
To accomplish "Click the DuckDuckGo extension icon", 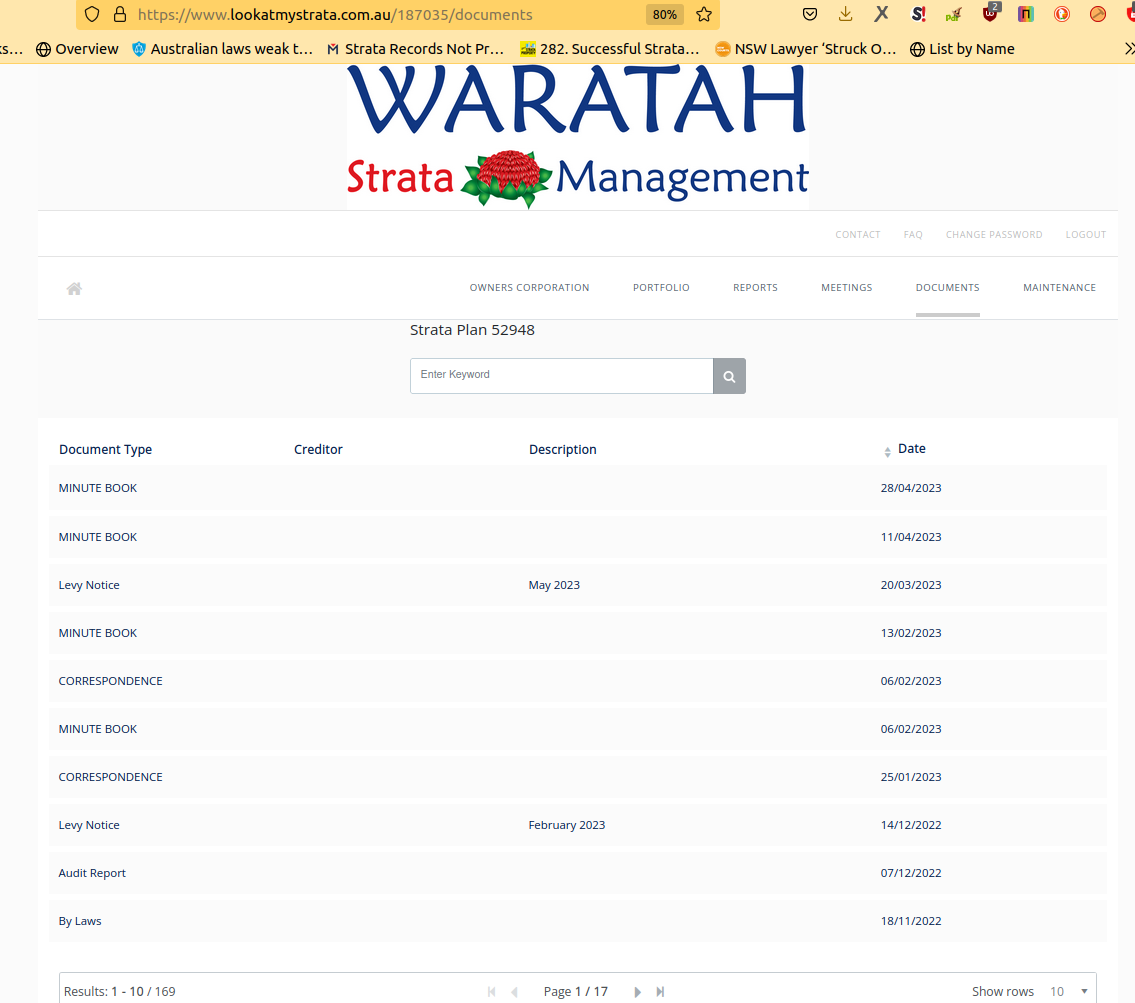I will point(1062,14).
